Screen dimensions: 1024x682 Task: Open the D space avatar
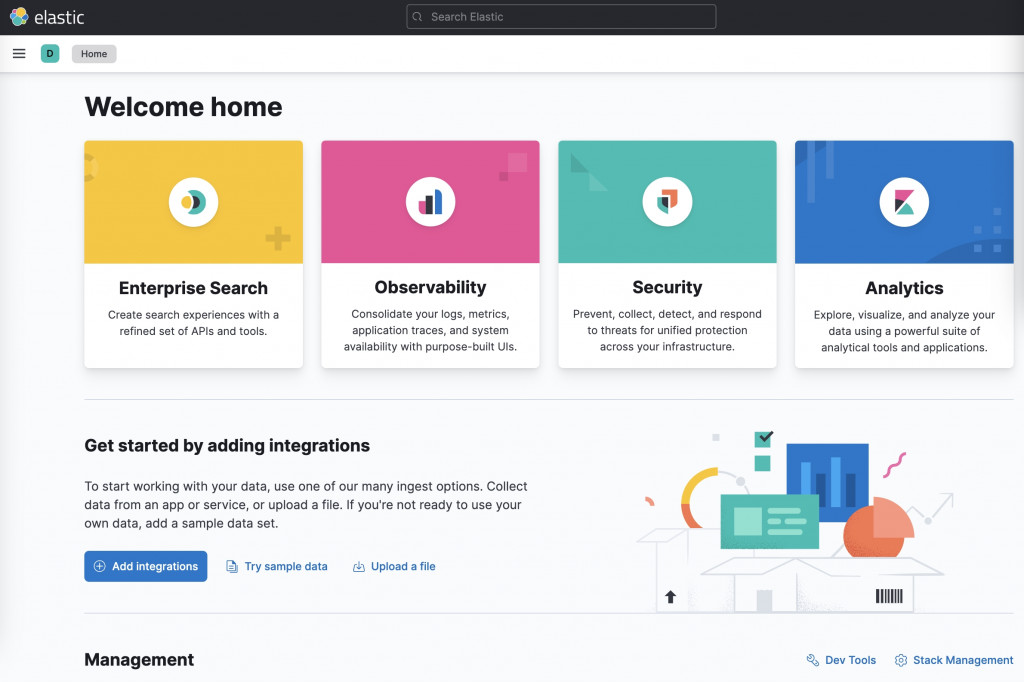click(50, 54)
